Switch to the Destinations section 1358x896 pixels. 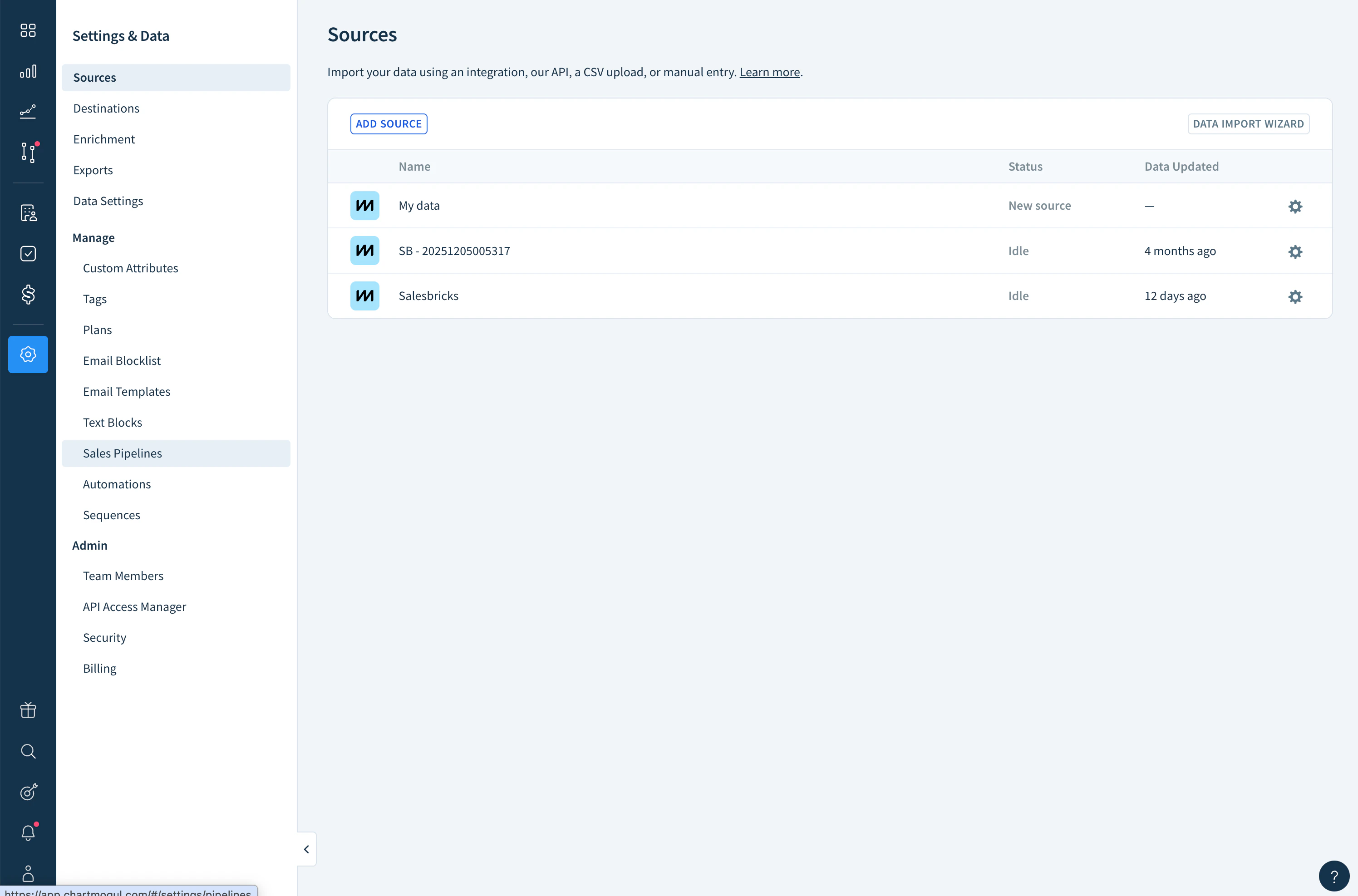(106, 108)
